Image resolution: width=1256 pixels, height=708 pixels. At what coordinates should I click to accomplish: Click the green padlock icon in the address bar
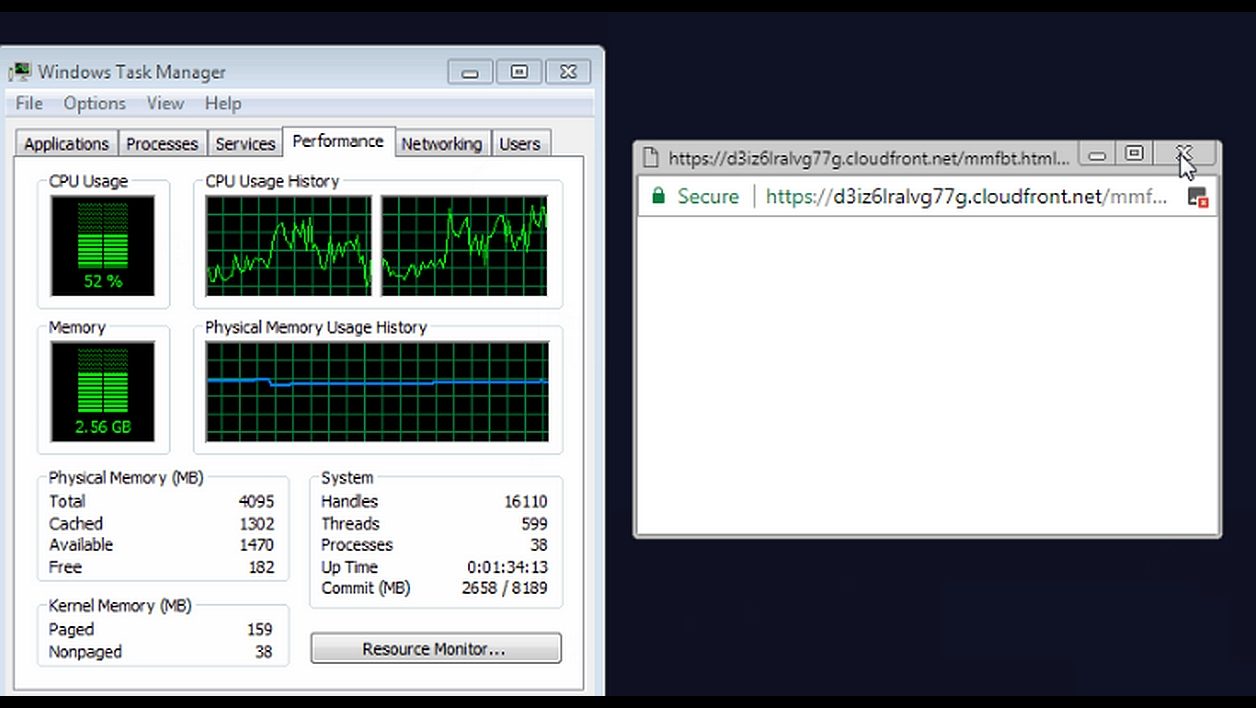[657, 196]
